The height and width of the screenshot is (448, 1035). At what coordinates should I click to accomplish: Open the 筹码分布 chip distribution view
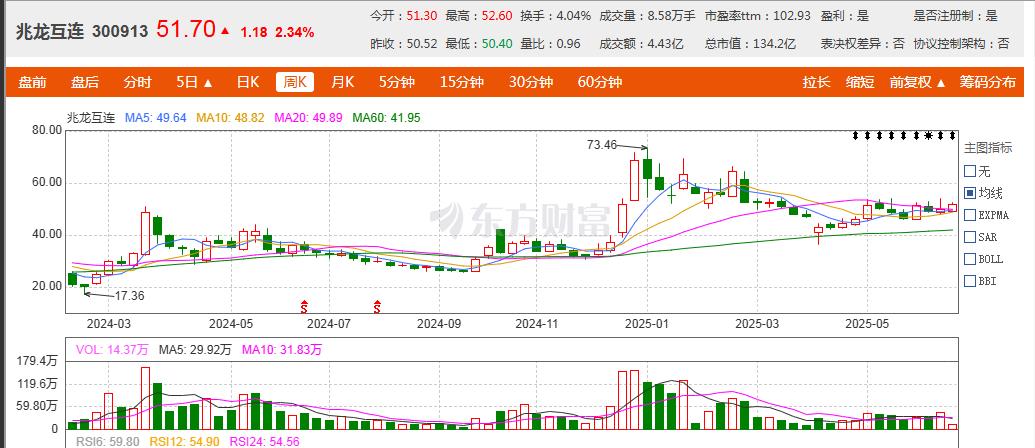(x=987, y=82)
